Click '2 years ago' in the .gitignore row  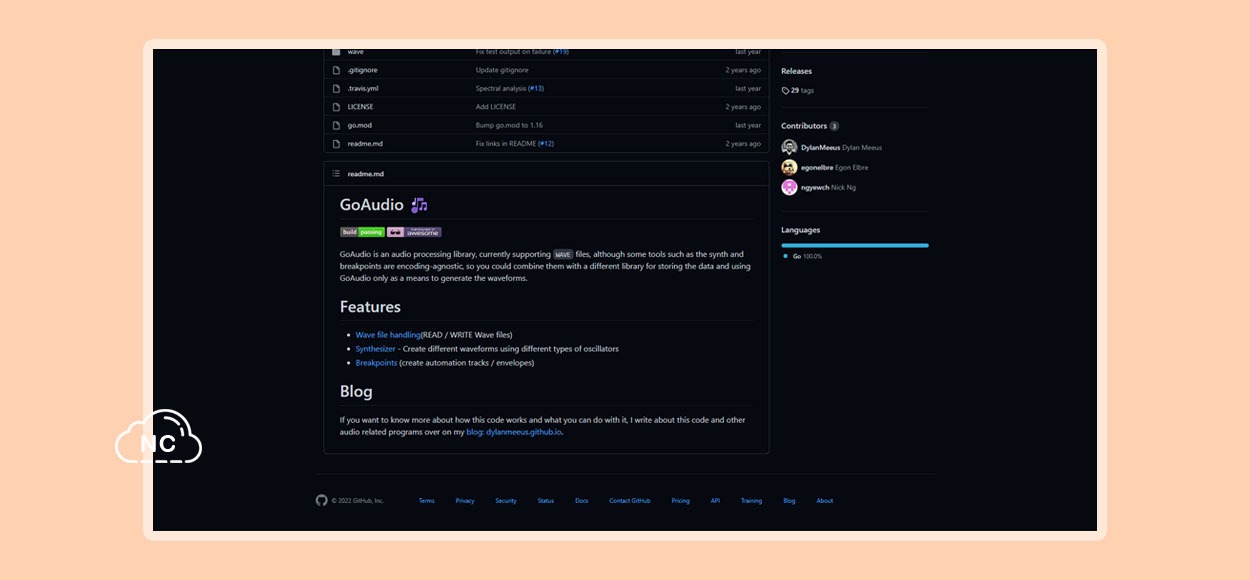743,70
